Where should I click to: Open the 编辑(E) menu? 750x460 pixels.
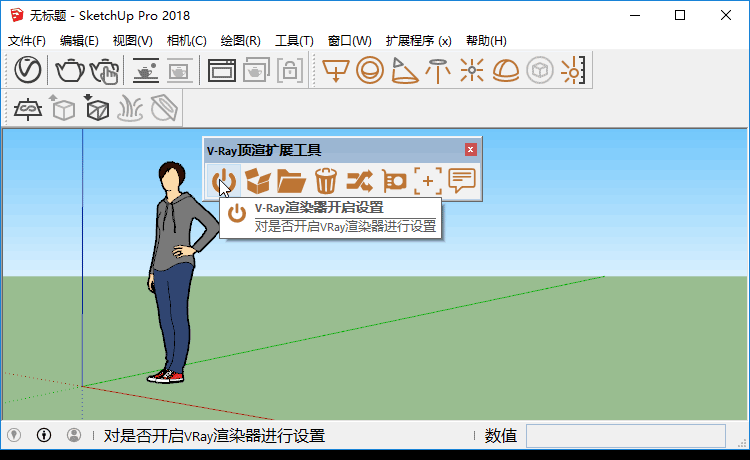pyautogui.click(x=79, y=41)
